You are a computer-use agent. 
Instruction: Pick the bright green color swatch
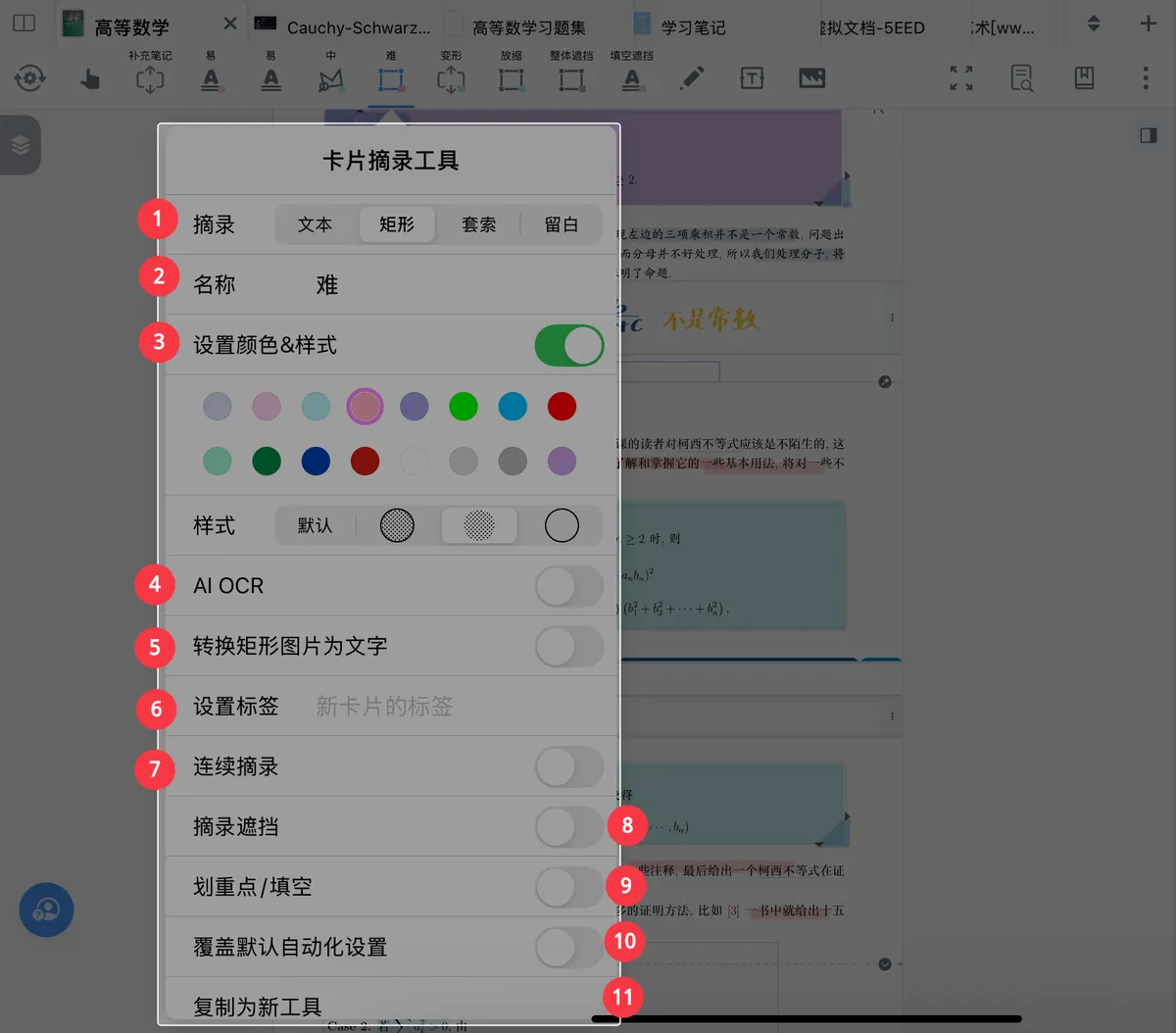464,406
